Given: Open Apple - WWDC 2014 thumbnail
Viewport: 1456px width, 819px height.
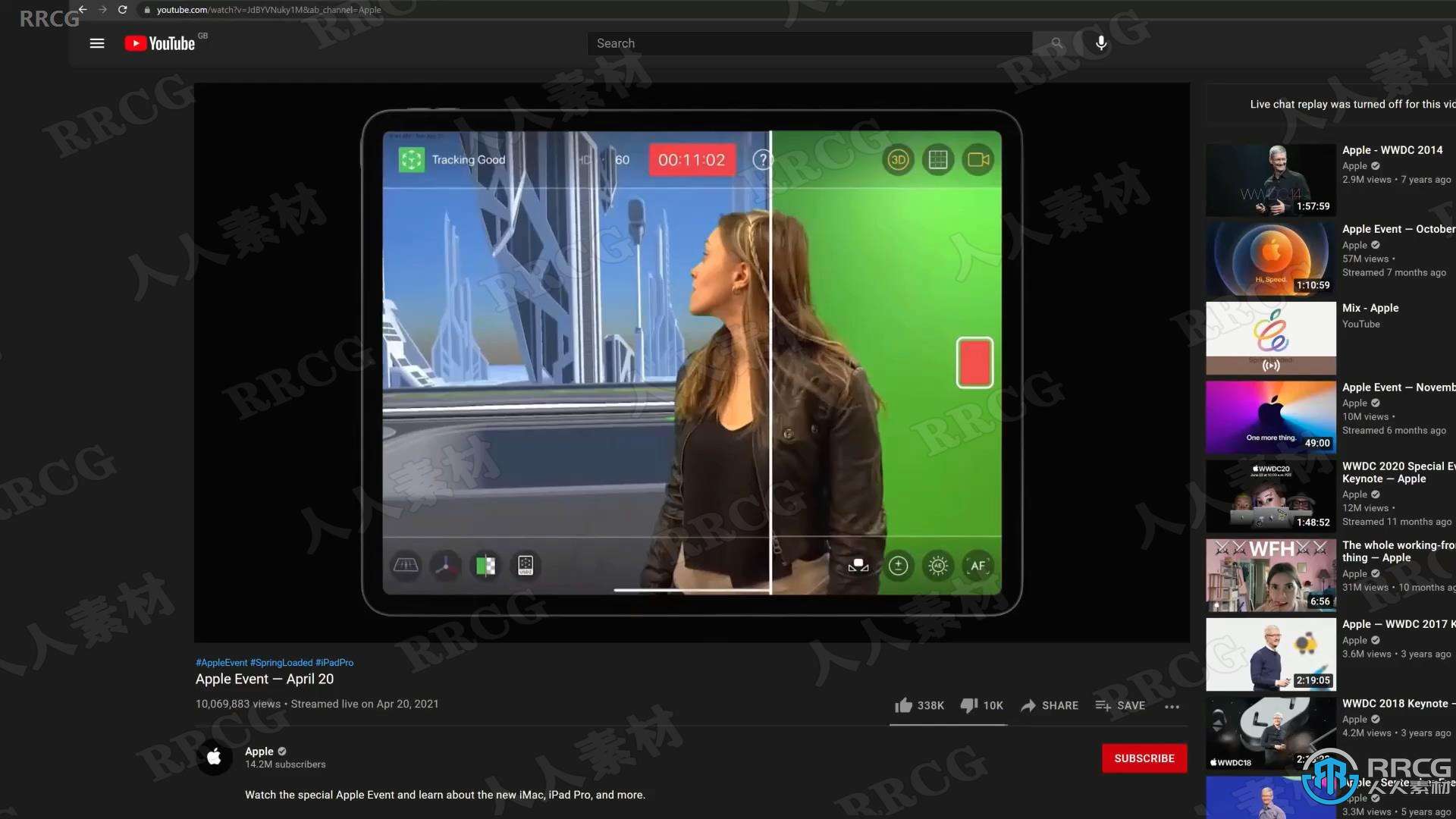Looking at the screenshot, I should (1271, 180).
